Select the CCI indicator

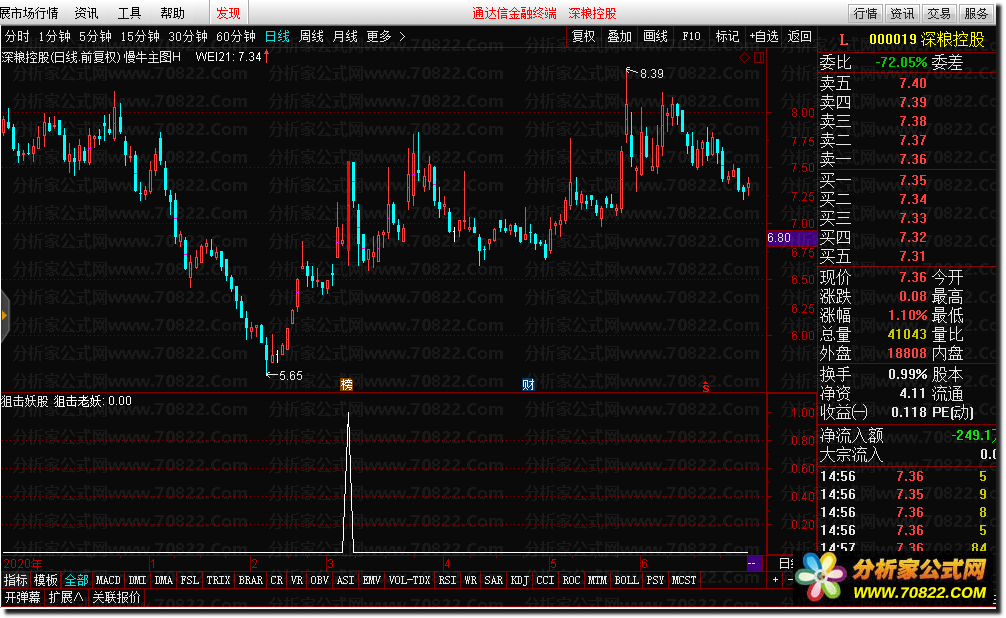(x=545, y=580)
